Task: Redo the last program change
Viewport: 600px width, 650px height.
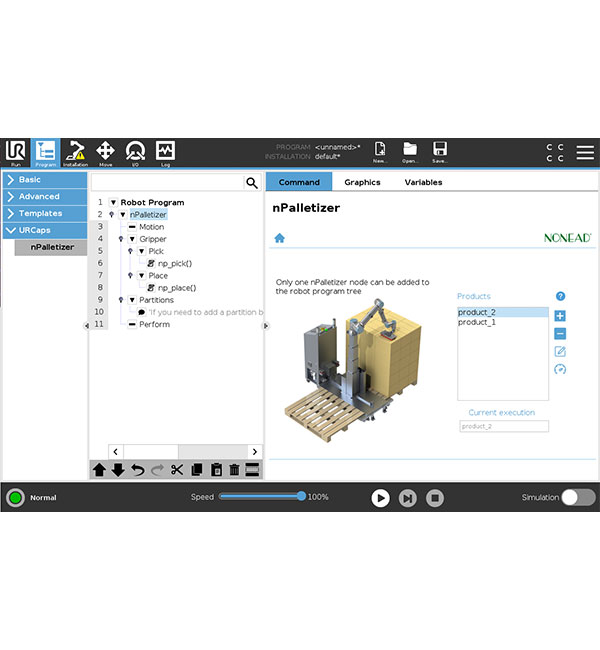Action: click(x=157, y=470)
